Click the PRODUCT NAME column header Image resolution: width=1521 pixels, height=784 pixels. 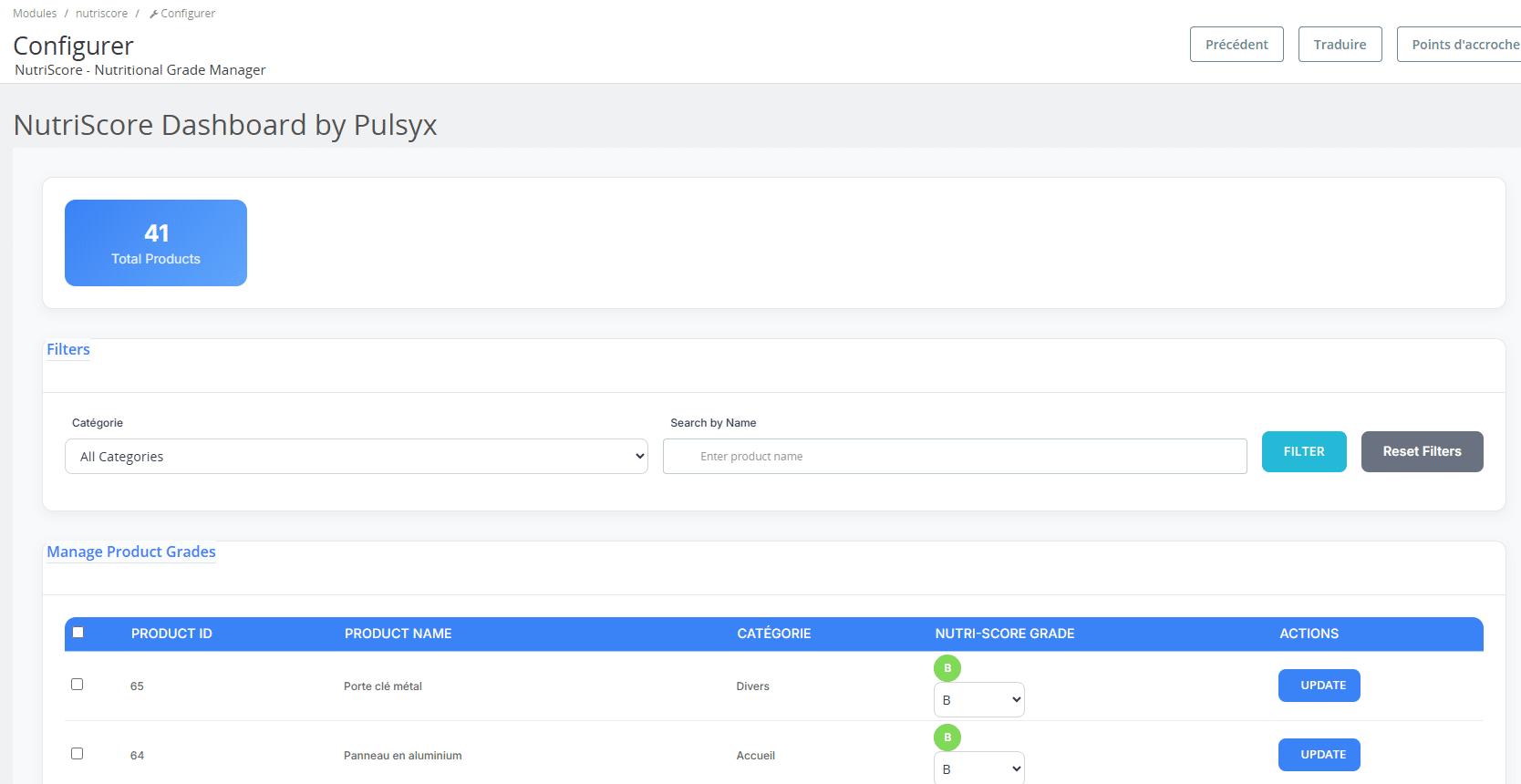(398, 634)
